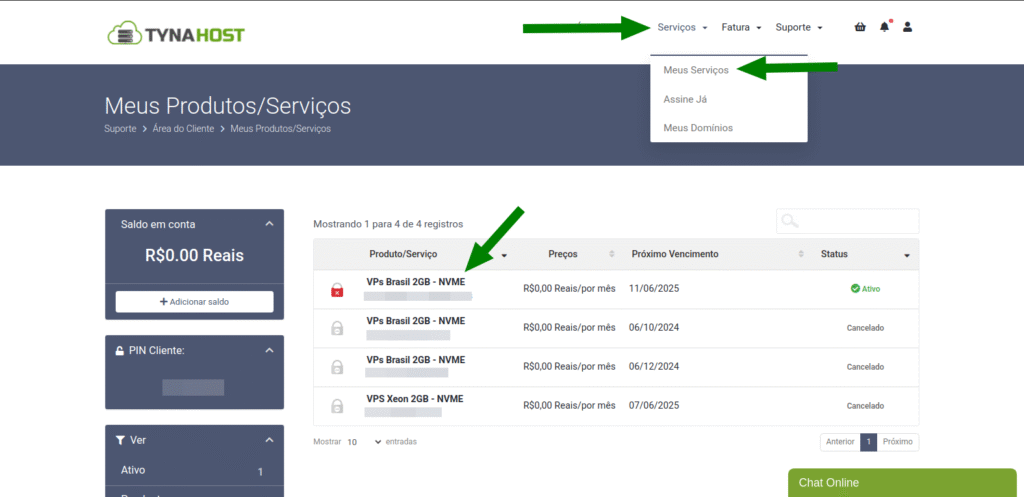Open the VPS Xeon 2GB - NVME service
1024x497 pixels.
415,398
